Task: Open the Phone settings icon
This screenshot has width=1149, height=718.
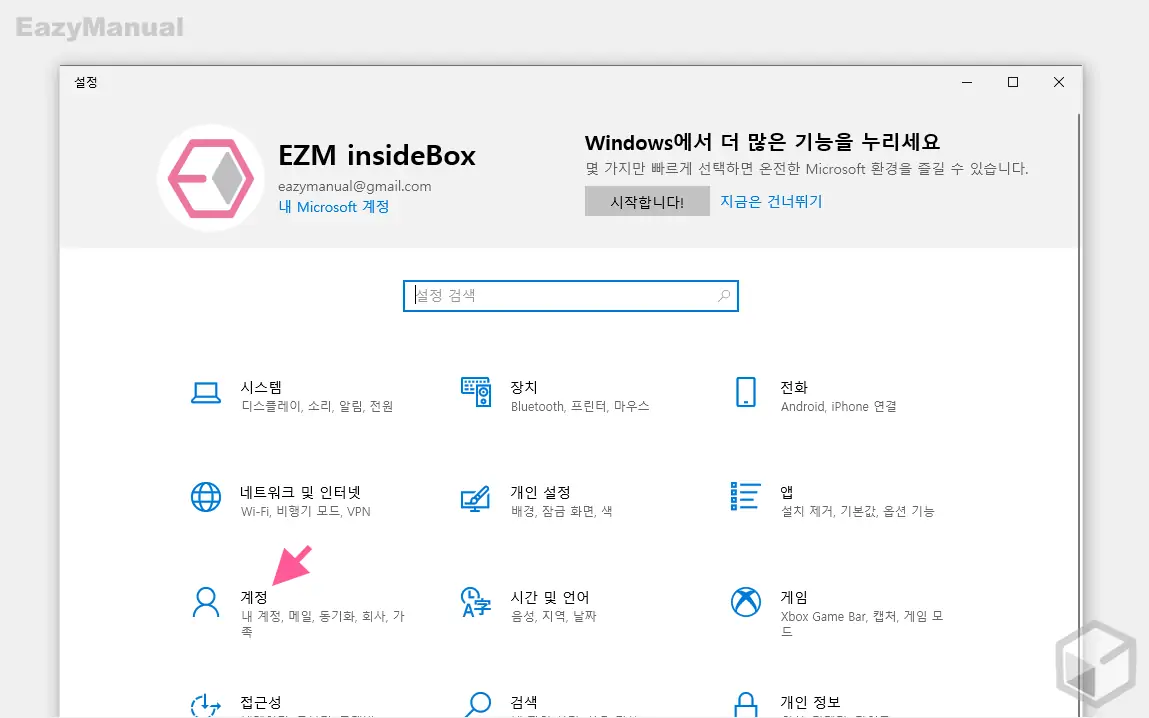Action: [x=745, y=393]
